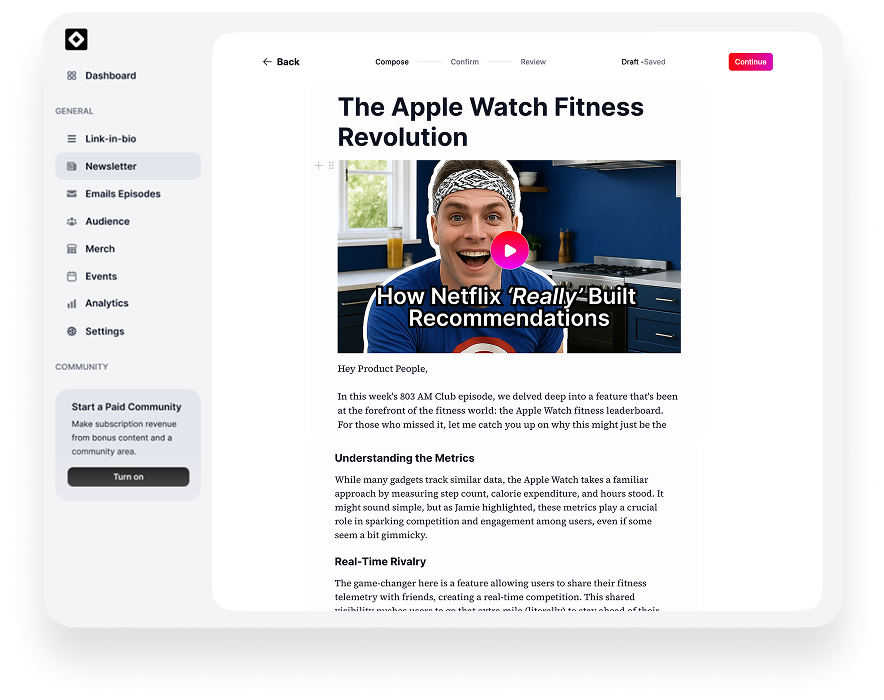The height and width of the screenshot is (700, 884).
Task: Click the Newsletter icon in sidebar
Action: tap(72, 166)
